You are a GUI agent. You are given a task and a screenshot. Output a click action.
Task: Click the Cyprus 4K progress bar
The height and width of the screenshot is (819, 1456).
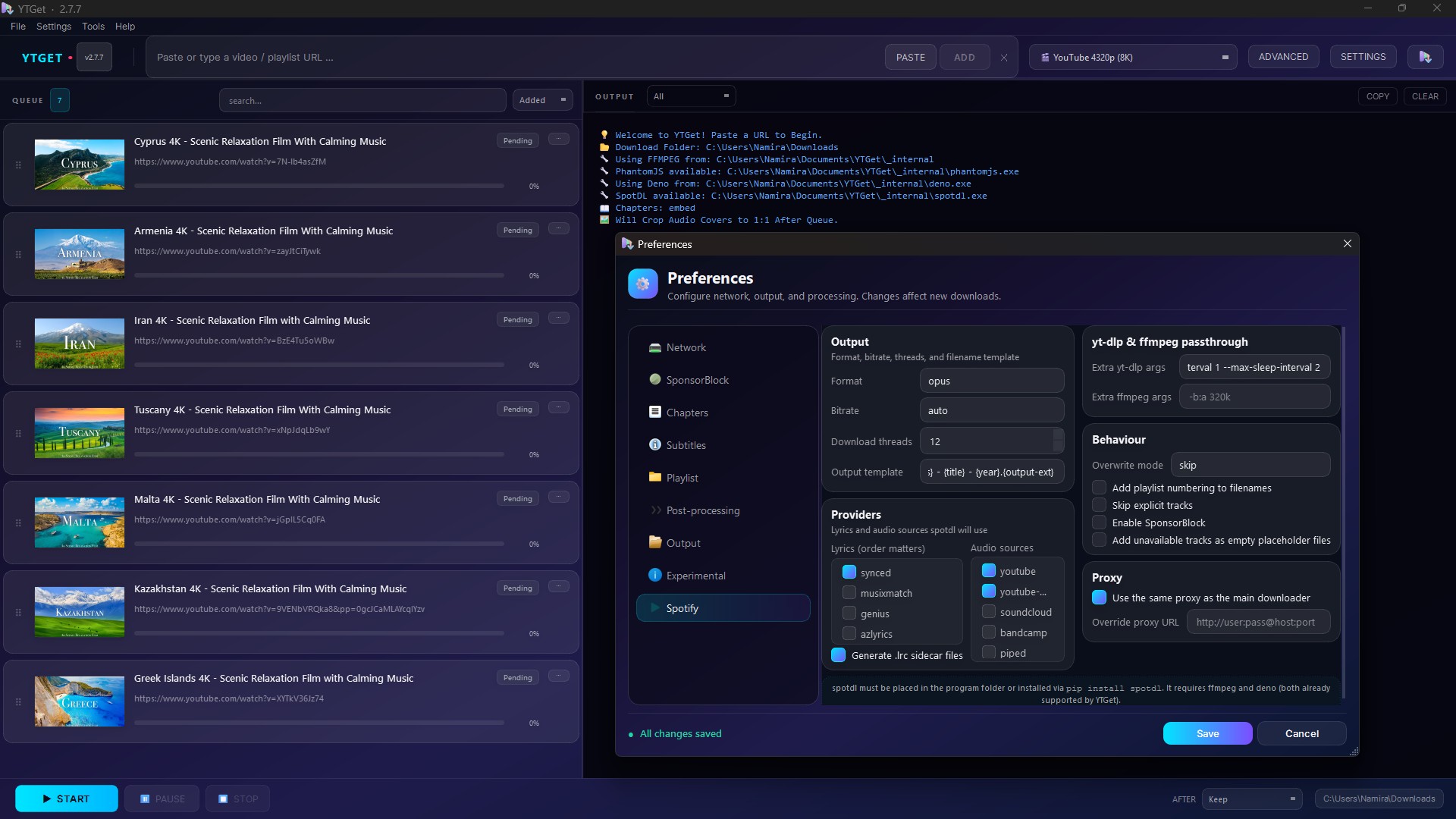coord(319,186)
